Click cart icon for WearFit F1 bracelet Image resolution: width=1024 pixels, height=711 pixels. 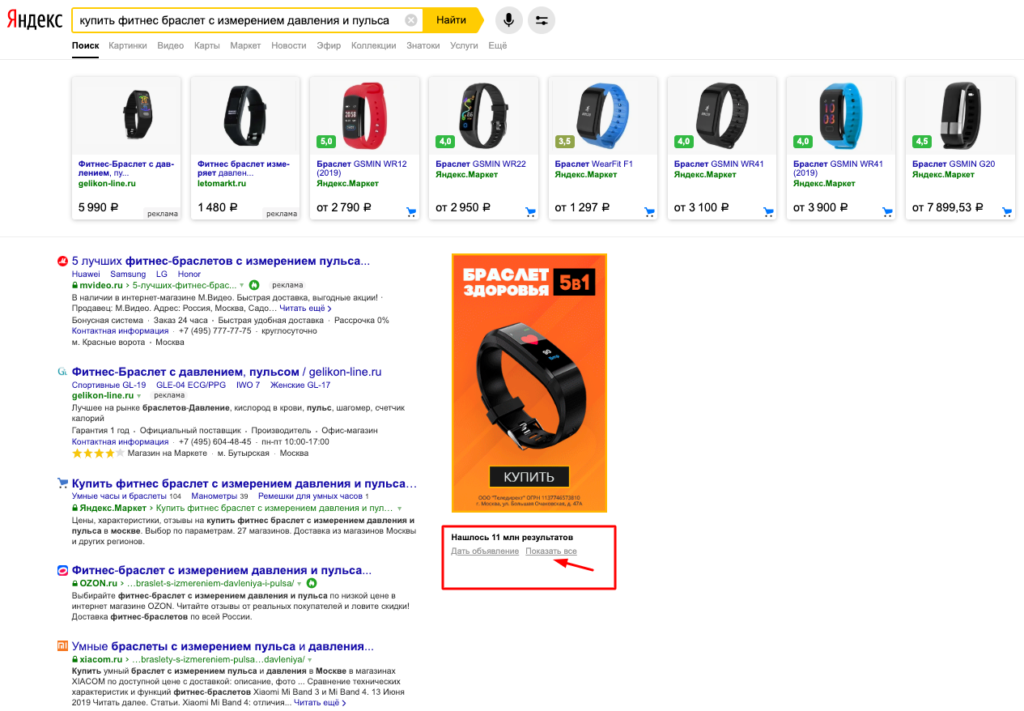pyautogui.click(x=649, y=211)
